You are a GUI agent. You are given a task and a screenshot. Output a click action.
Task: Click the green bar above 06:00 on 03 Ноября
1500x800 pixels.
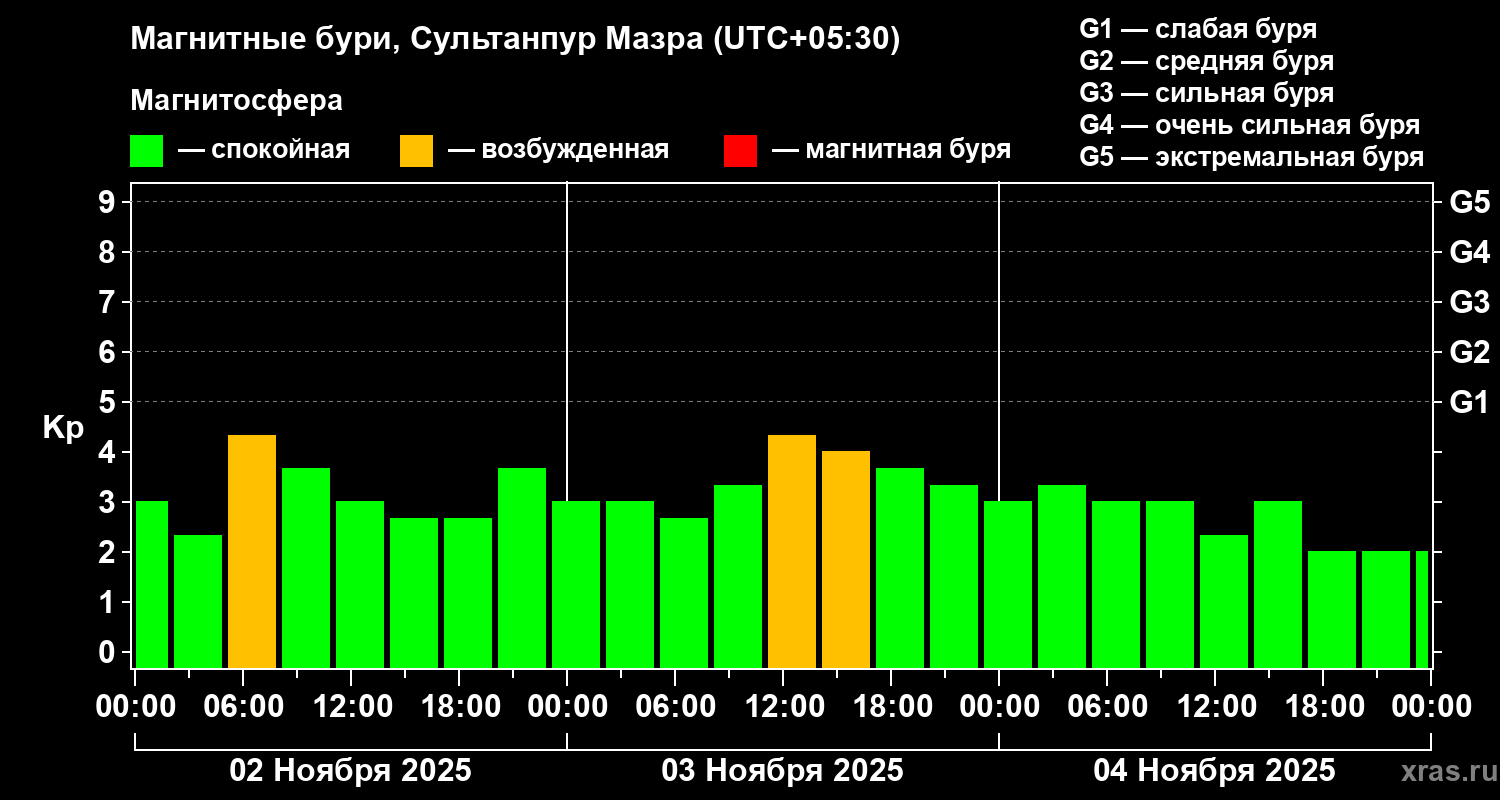tap(684, 593)
